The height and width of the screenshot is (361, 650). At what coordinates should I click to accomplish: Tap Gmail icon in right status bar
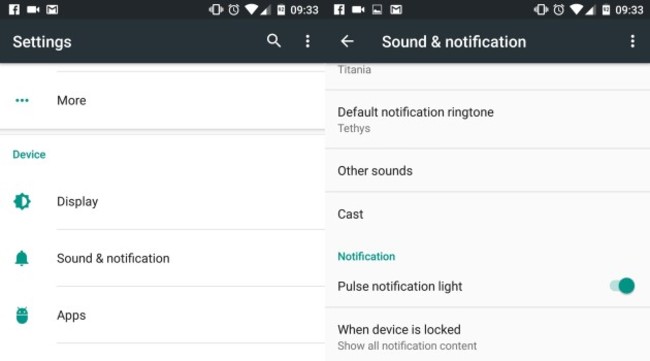pyautogui.click(x=396, y=10)
